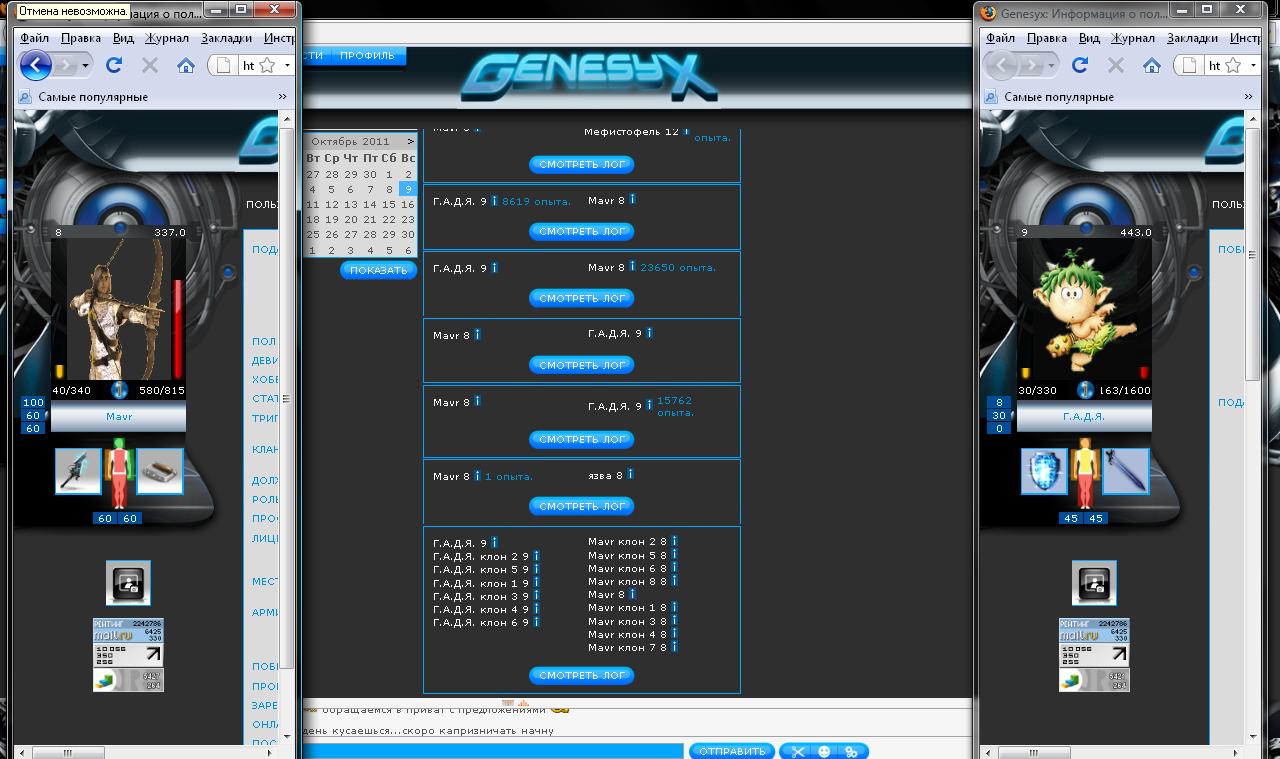1280x759 pixels.
Task: Photo gallery icon in Г.А.Д.Я. window
Action: [x=1094, y=583]
